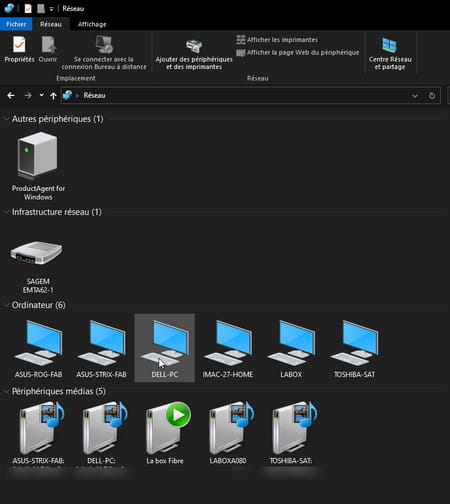Collapse the Périphériques médias group
Viewport: 450px width, 504px height.
(x=6, y=391)
